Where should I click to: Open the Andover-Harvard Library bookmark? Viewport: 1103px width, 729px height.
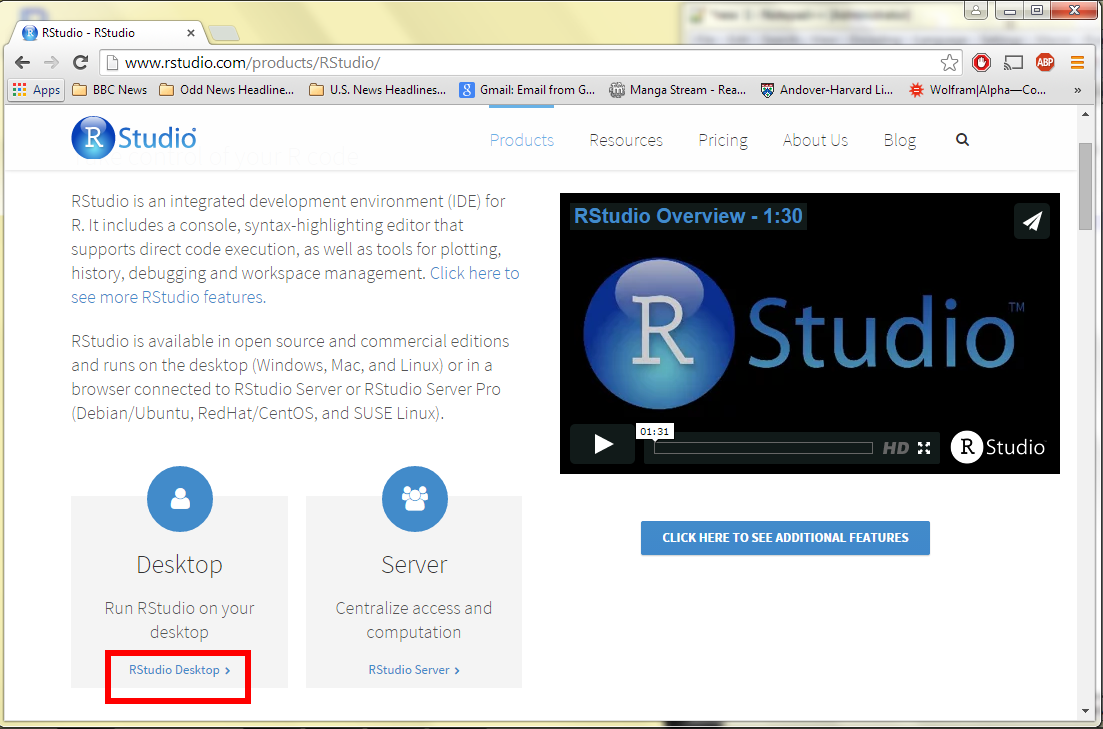827,90
